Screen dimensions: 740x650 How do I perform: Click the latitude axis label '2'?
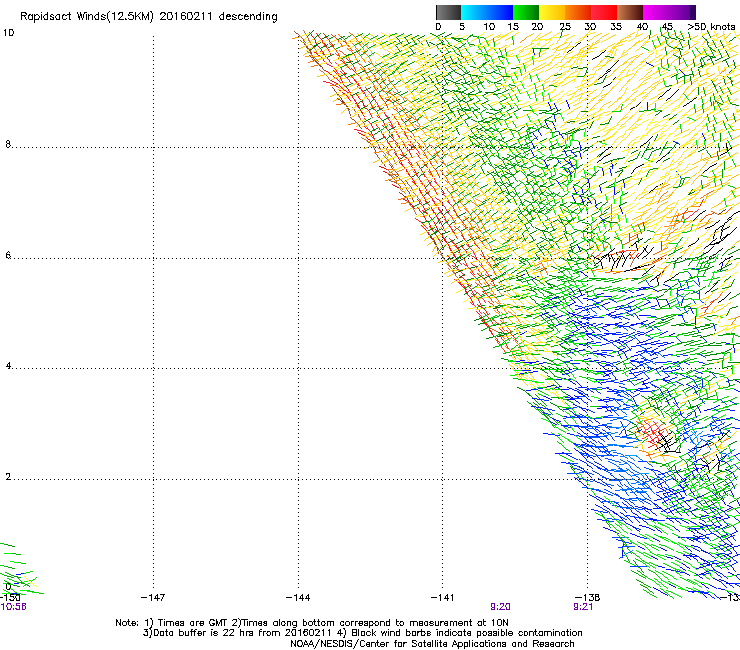pyautogui.click(x=8, y=476)
